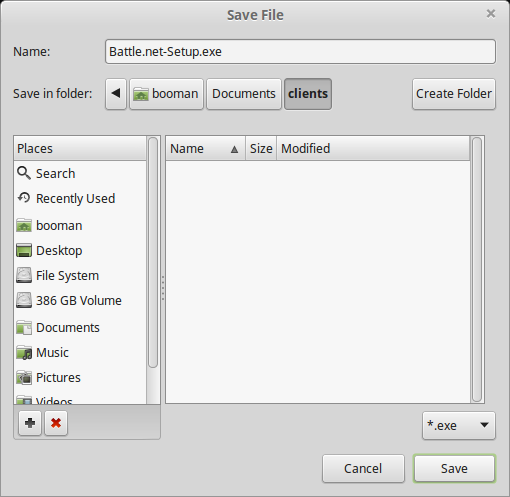Open the Recently Used clock icon
The width and height of the screenshot is (510, 497).
[24, 198]
